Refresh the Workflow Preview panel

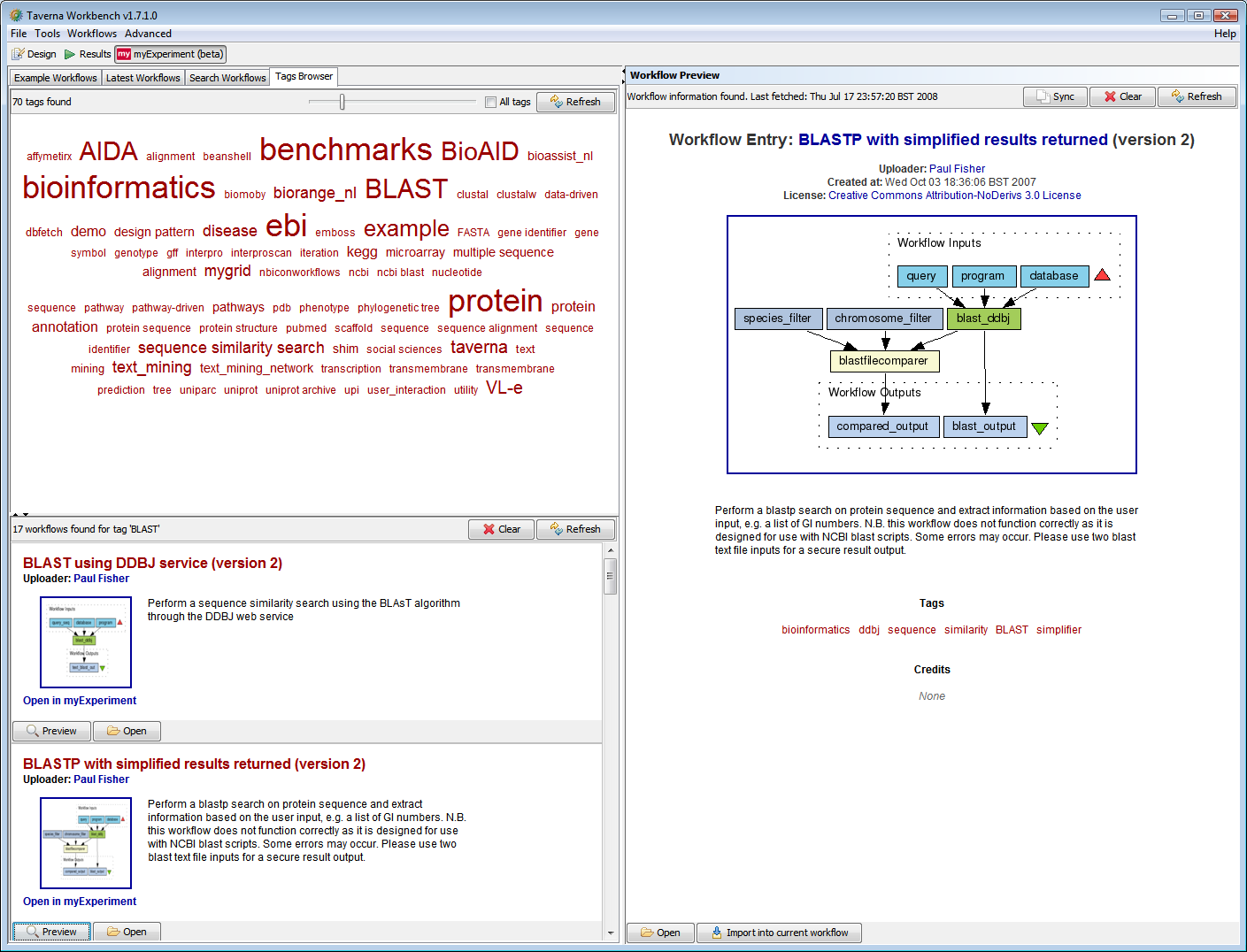tap(1197, 96)
